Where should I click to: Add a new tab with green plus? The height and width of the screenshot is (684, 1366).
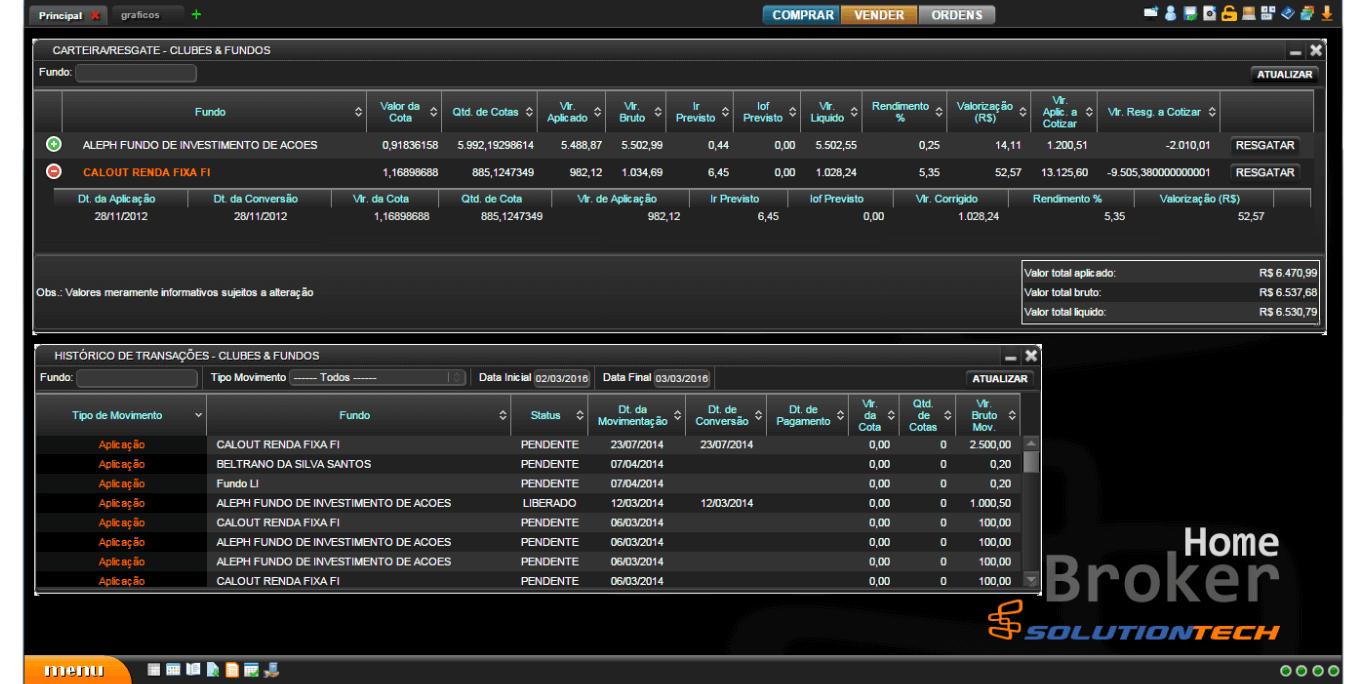coord(196,15)
